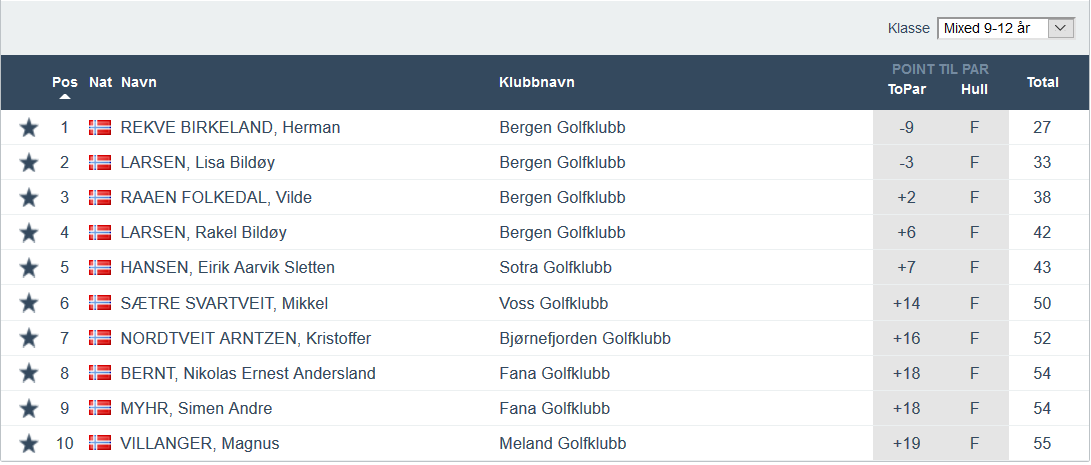Open player BERNT, Nikolas Ernest Andersland

[248, 373]
